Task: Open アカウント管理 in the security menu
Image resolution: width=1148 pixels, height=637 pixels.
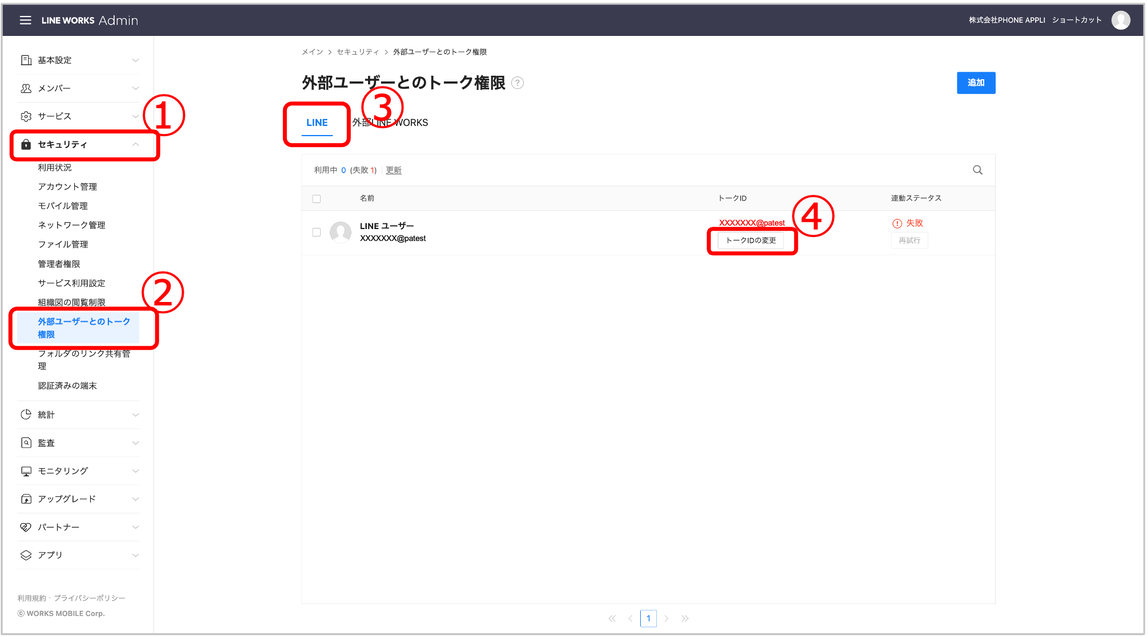Action: tap(67, 187)
